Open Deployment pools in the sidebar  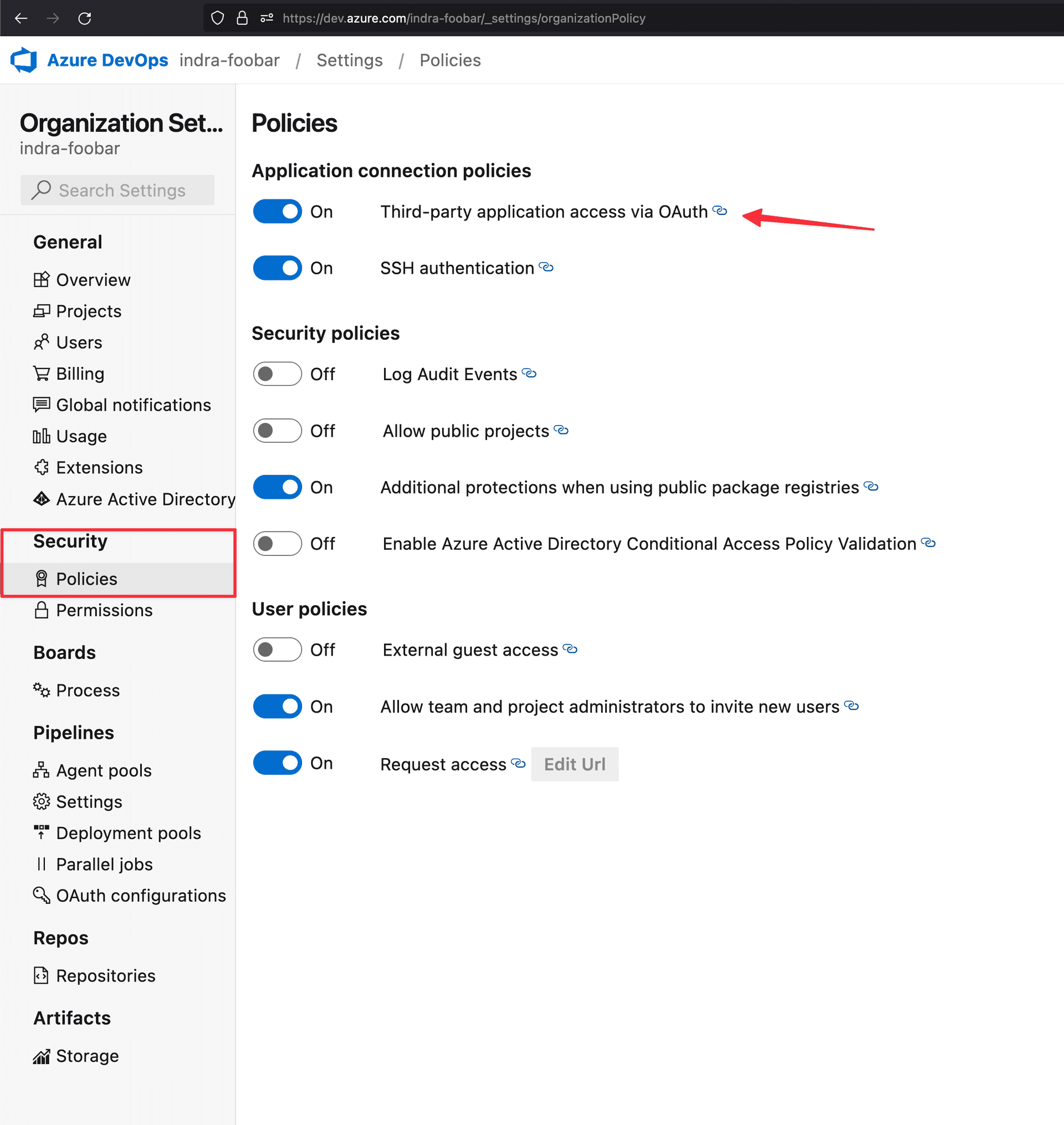(x=117, y=832)
